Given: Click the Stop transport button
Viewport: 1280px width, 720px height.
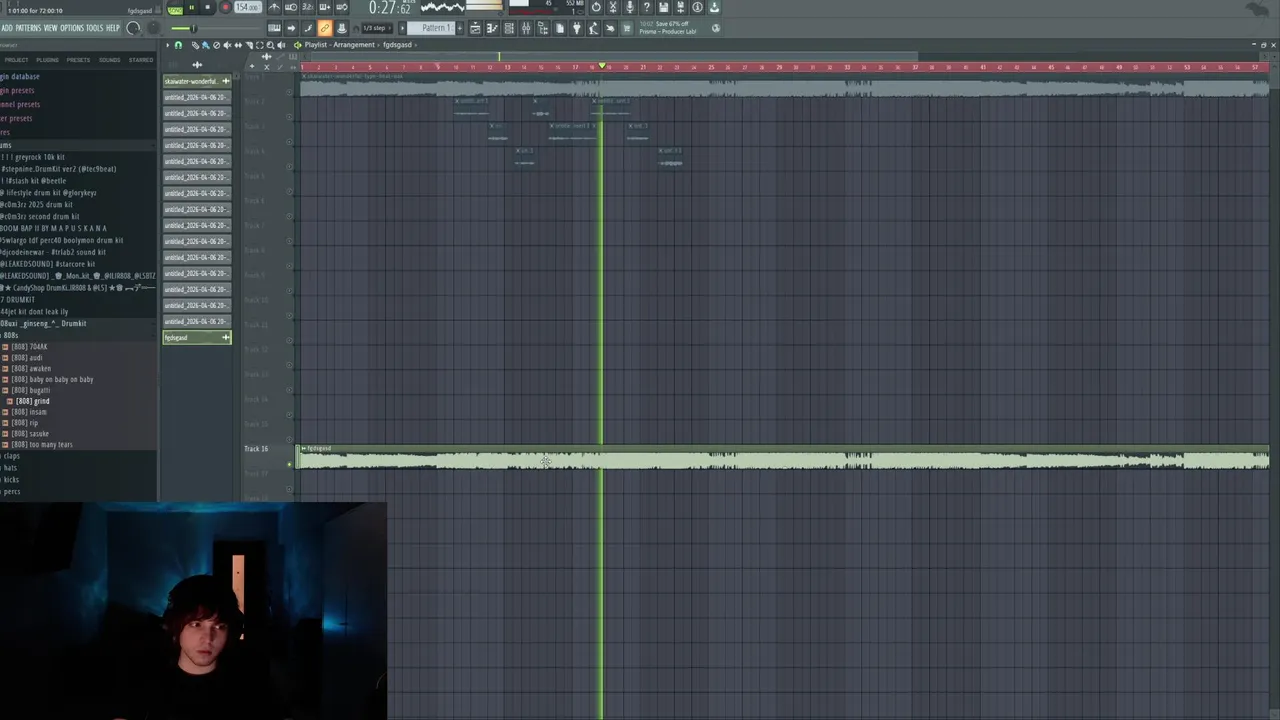Looking at the screenshot, I should coord(207,7).
